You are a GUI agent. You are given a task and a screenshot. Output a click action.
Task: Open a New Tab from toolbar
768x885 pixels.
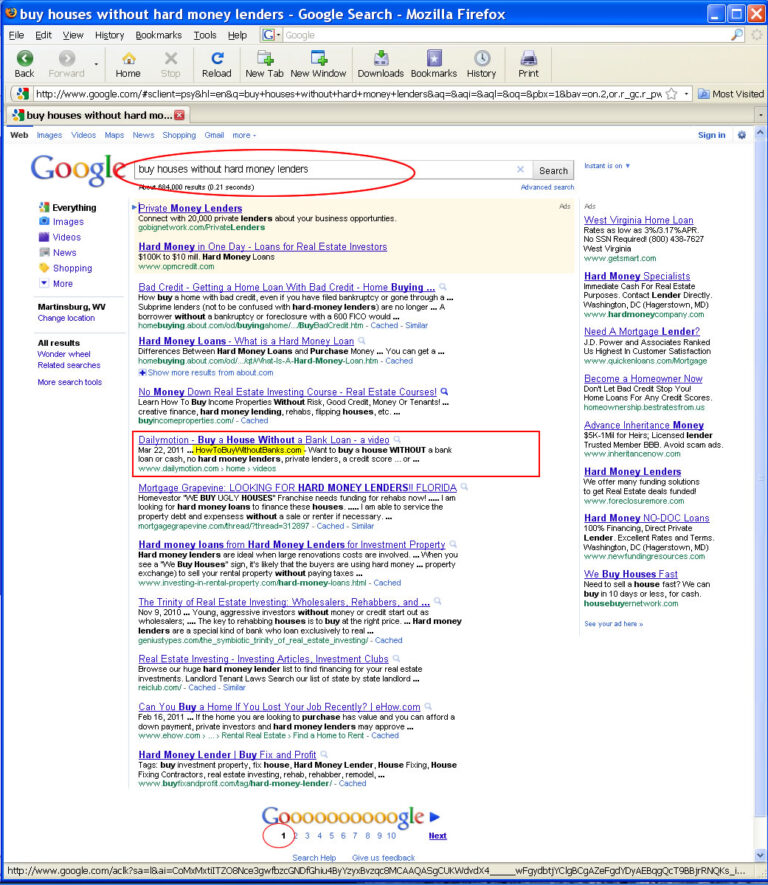tap(264, 58)
